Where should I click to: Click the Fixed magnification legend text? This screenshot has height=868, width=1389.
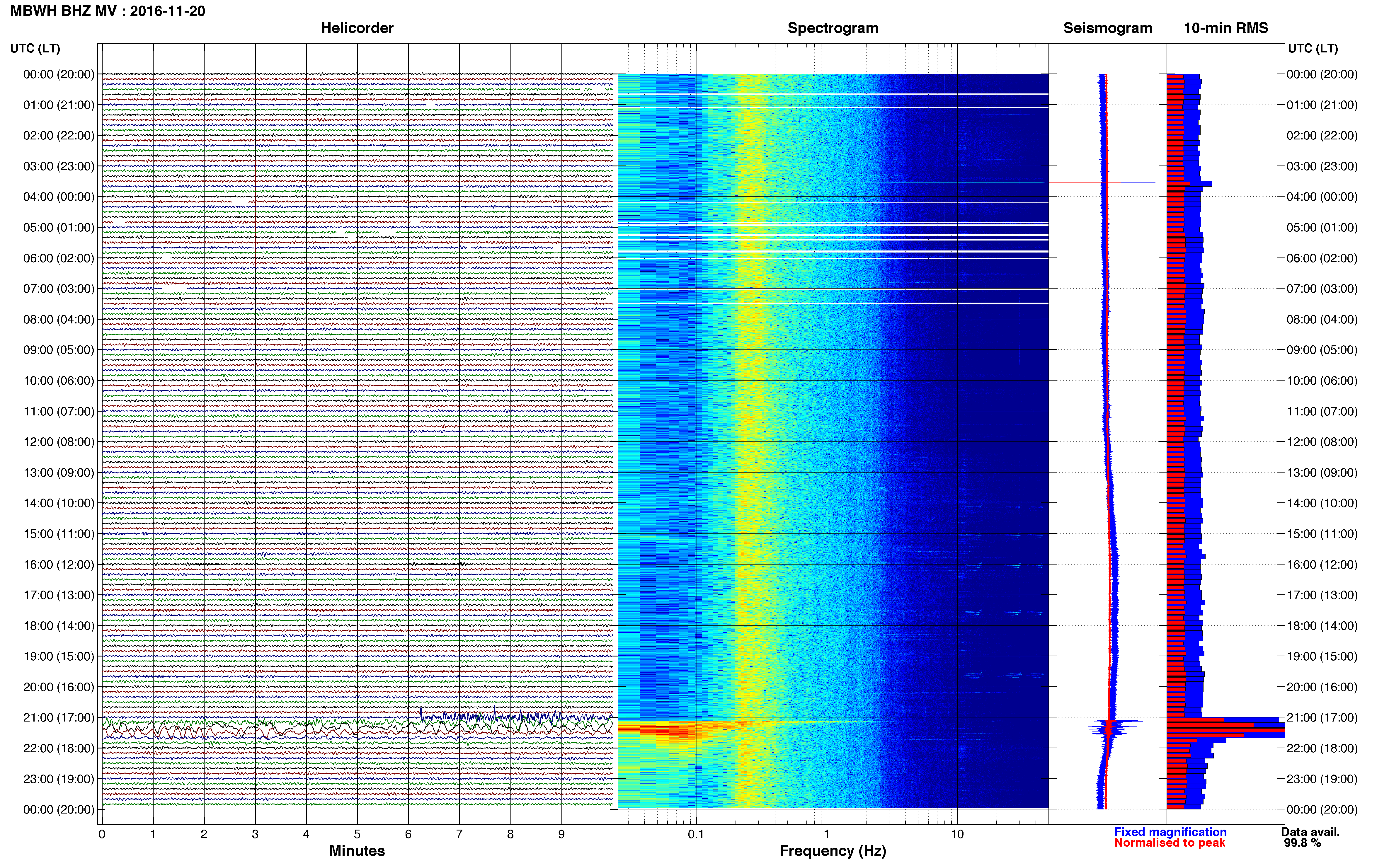[x=1170, y=832]
